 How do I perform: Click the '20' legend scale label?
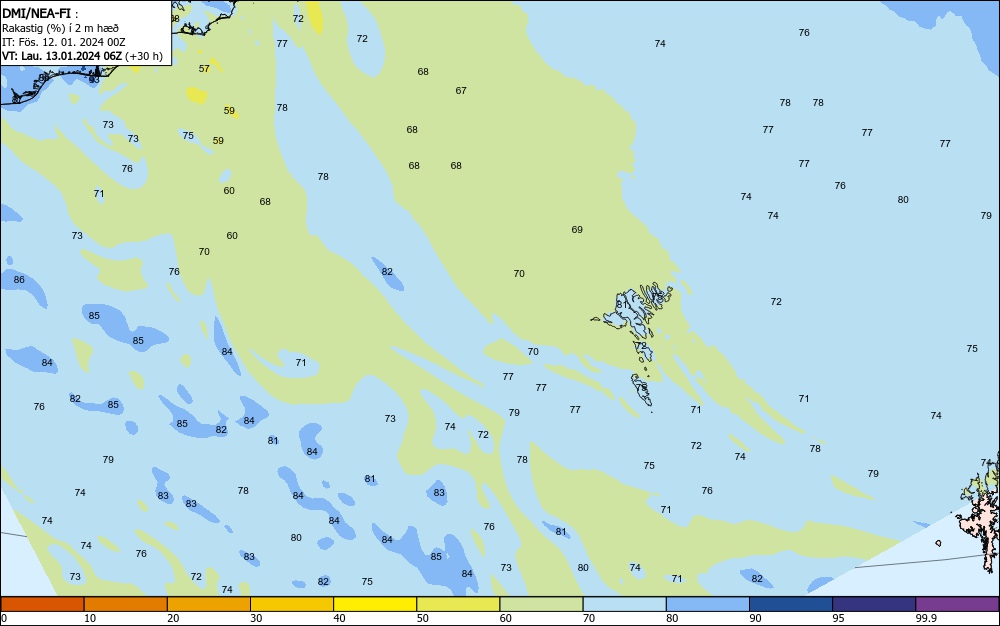tap(173, 618)
